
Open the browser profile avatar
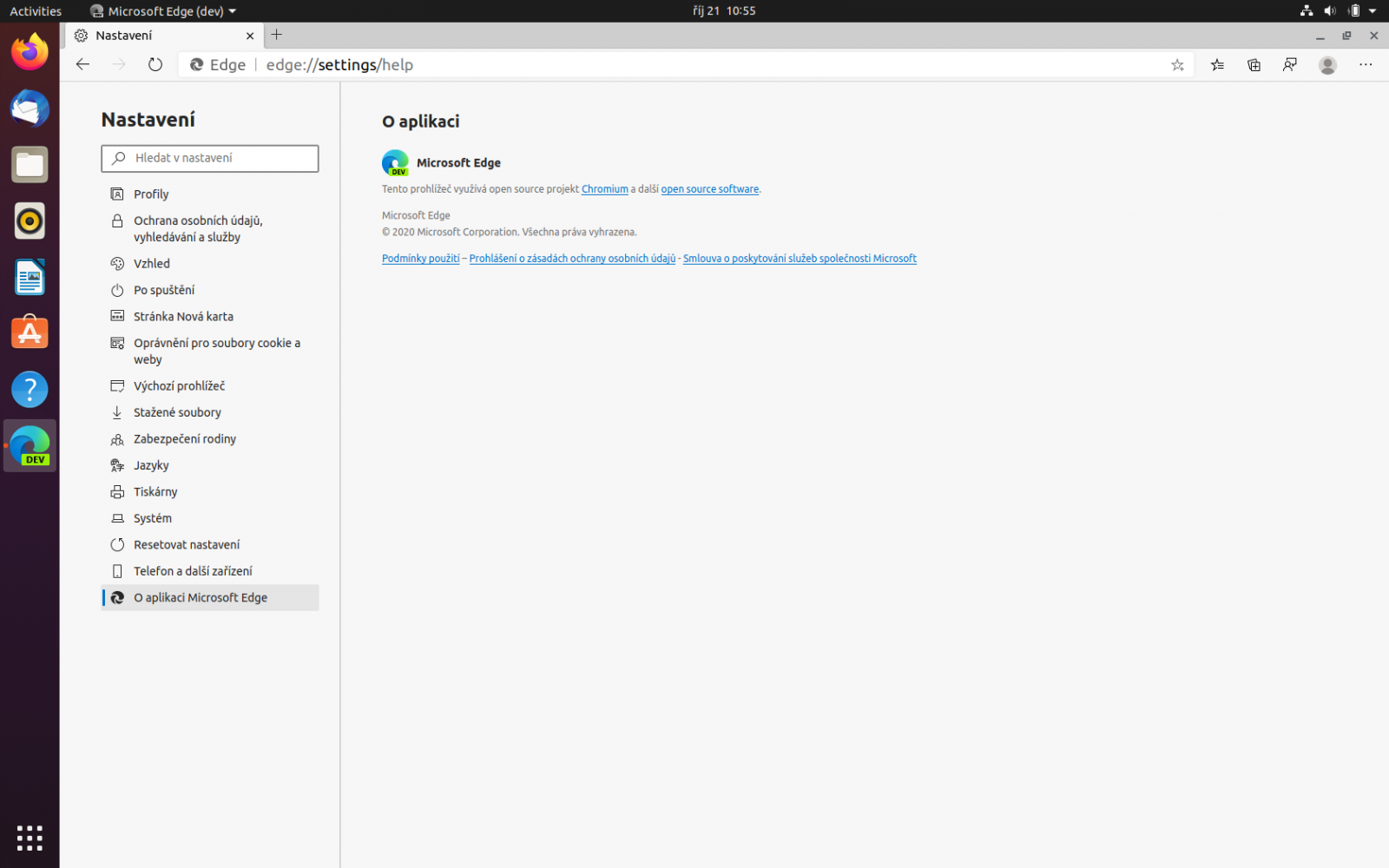pos(1327,64)
